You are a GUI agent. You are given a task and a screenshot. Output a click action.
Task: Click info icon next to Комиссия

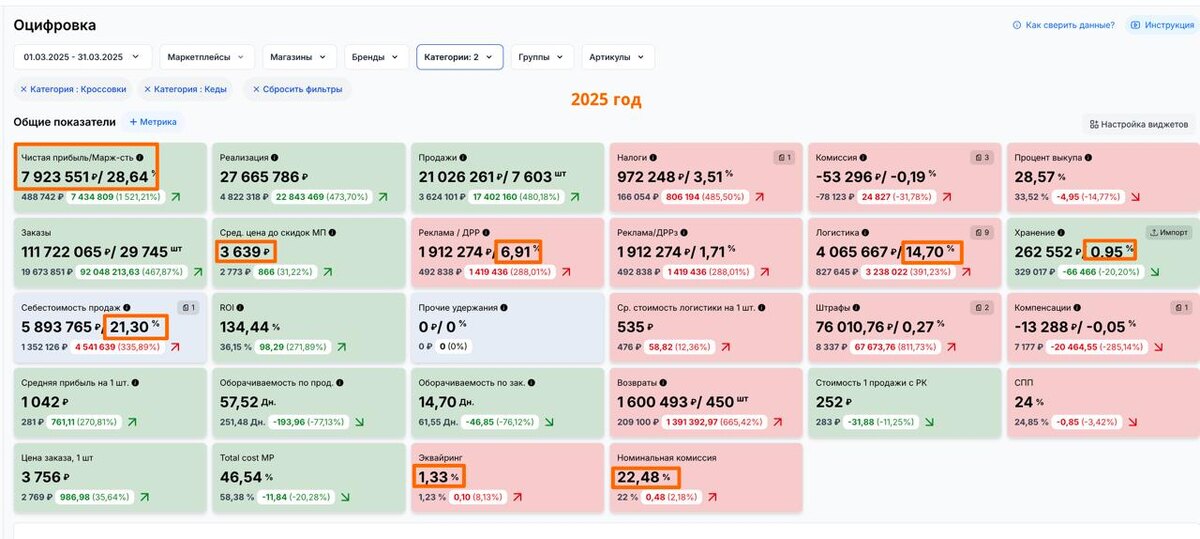point(864,158)
